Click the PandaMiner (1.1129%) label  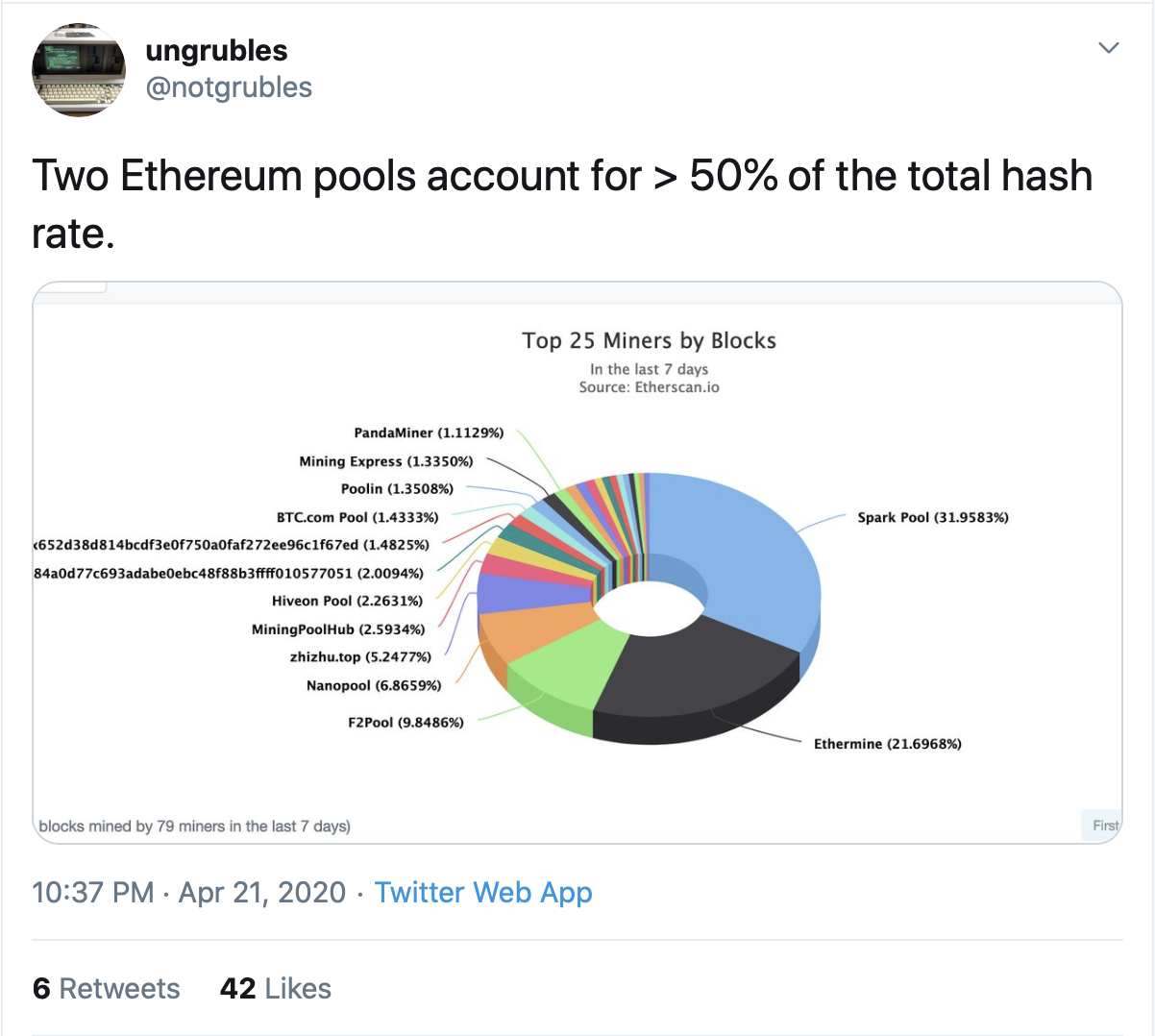pyautogui.click(x=429, y=432)
